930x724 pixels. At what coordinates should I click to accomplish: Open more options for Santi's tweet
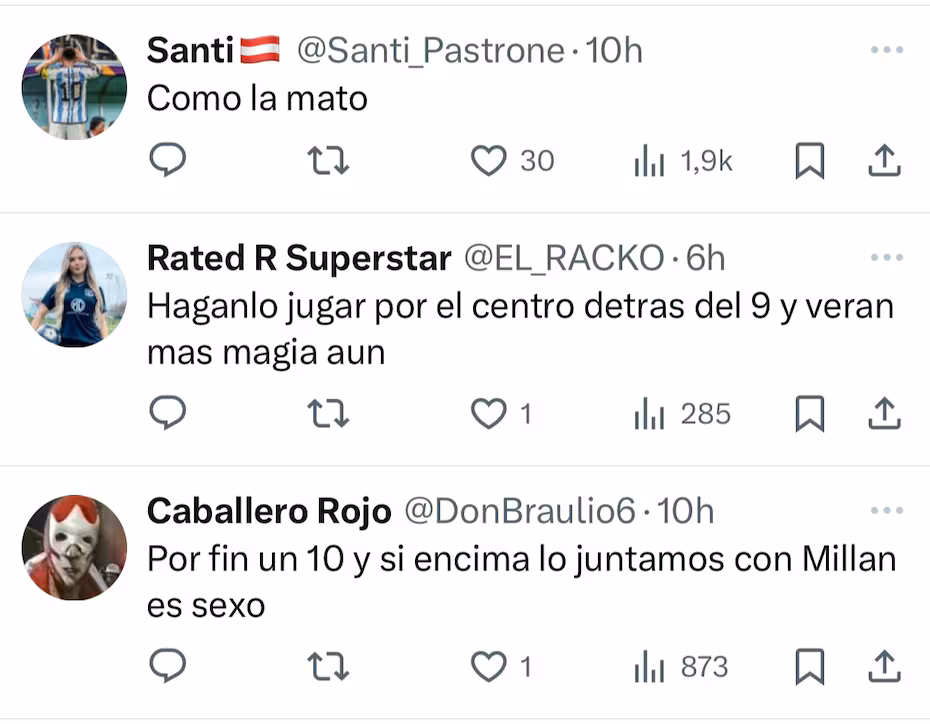[x=886, y=50]
